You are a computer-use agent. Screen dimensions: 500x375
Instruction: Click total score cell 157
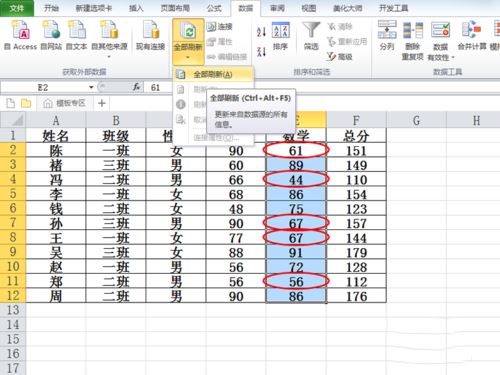pyautogui.click(x=356, y=223)
